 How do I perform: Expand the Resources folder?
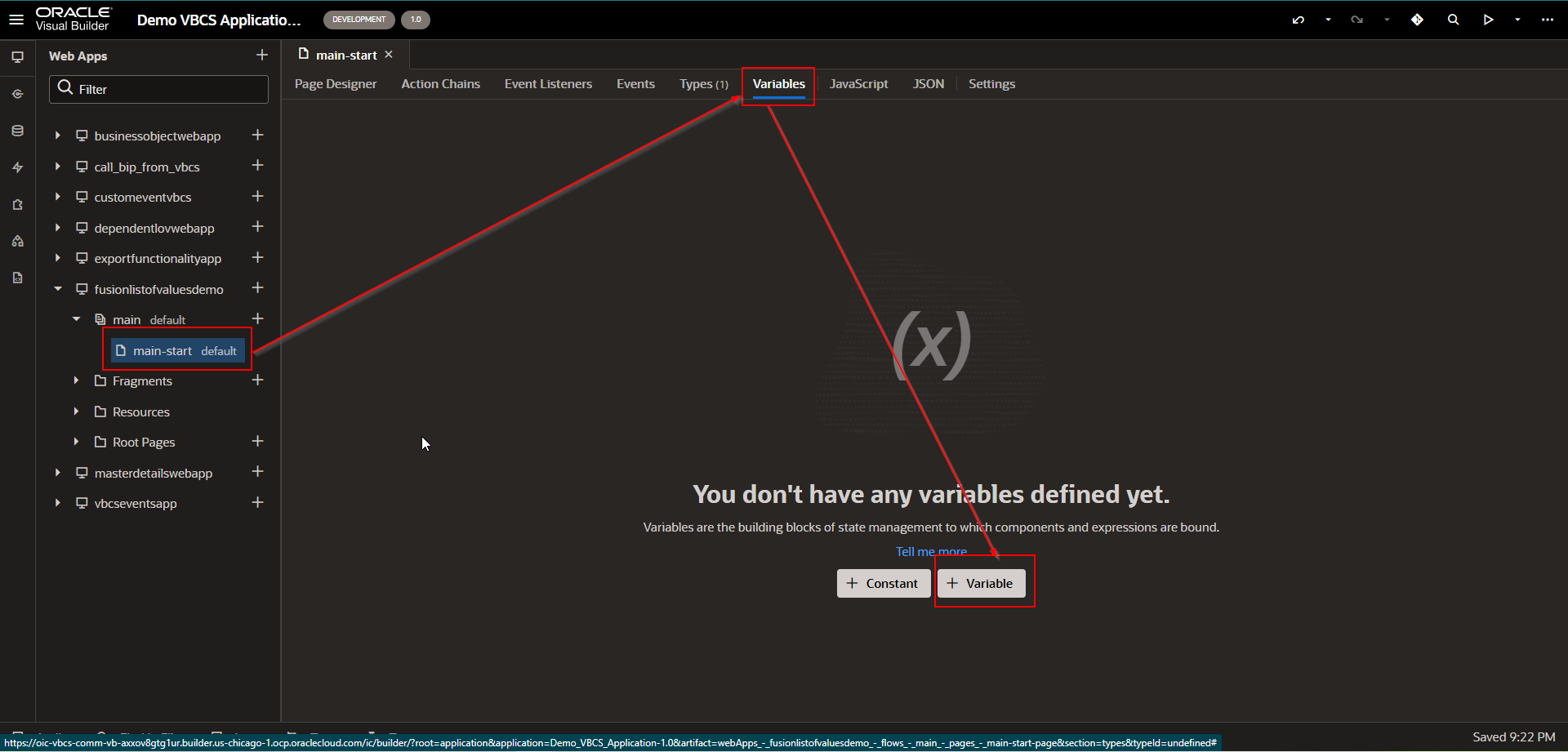[x=76, y=412]
